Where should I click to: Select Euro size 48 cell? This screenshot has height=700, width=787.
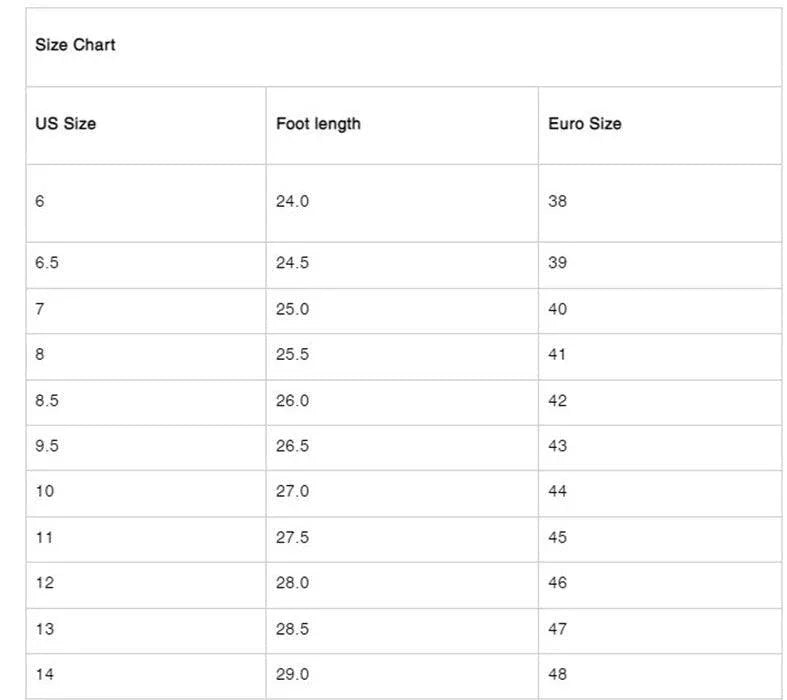(x=558, y=675)
